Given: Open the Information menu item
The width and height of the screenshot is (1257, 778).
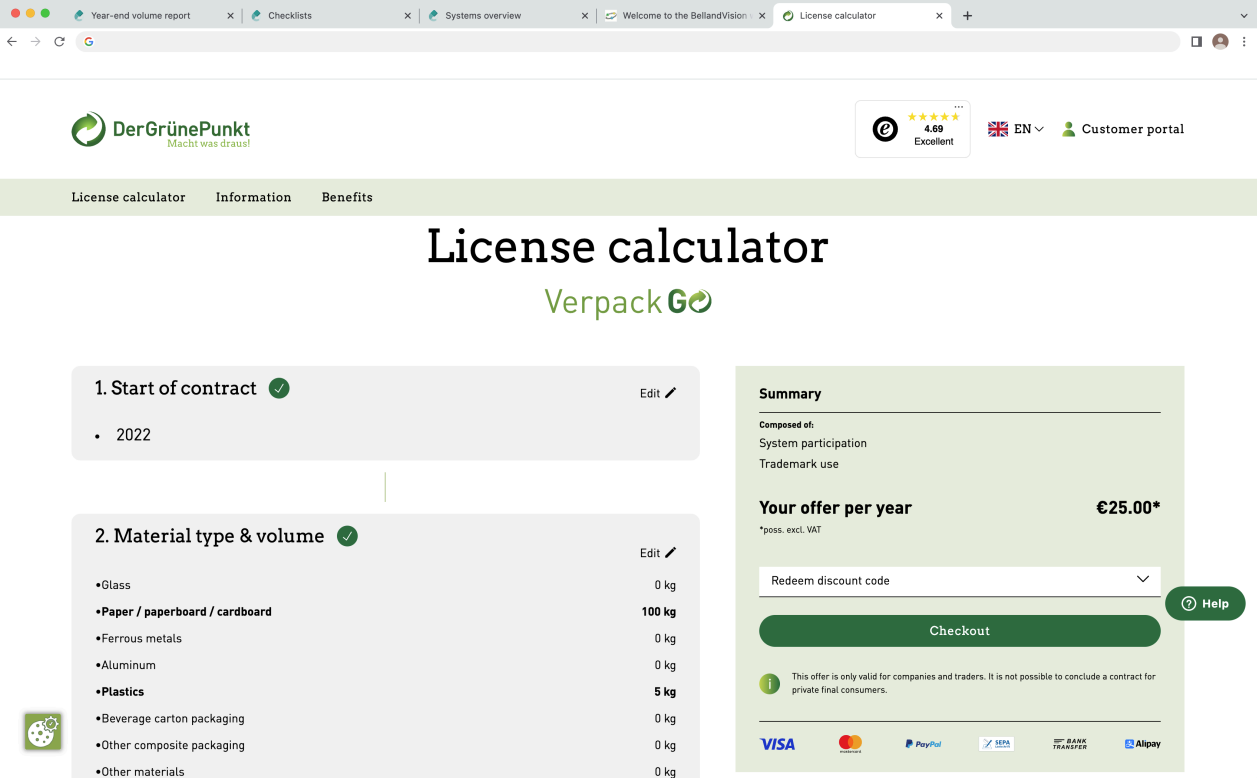Looking at the screenshot, I should pos(253,197).
